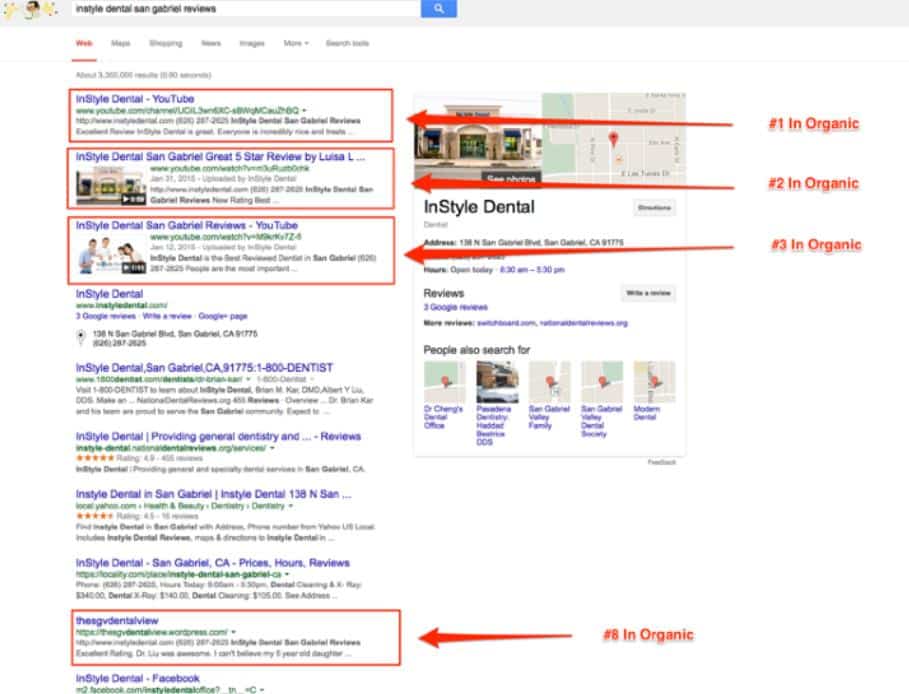Viewport: 909px width, 694px height.
Task: Open 'InStyle Dental - San Gabriel, CA - Prices, Hours, Reviews'
Action: coord(213,563)
